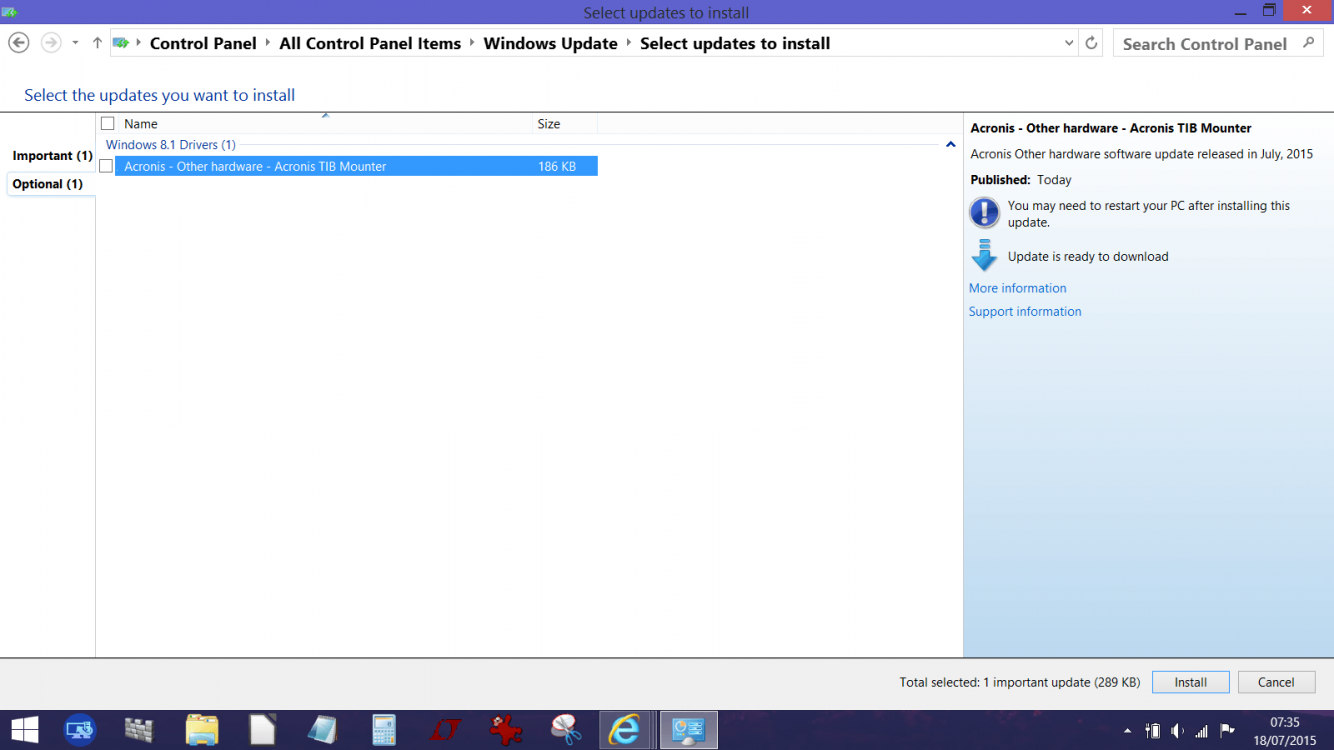
Task: Tick the select-all checkbox beside Name
Action: coord(108,124)
